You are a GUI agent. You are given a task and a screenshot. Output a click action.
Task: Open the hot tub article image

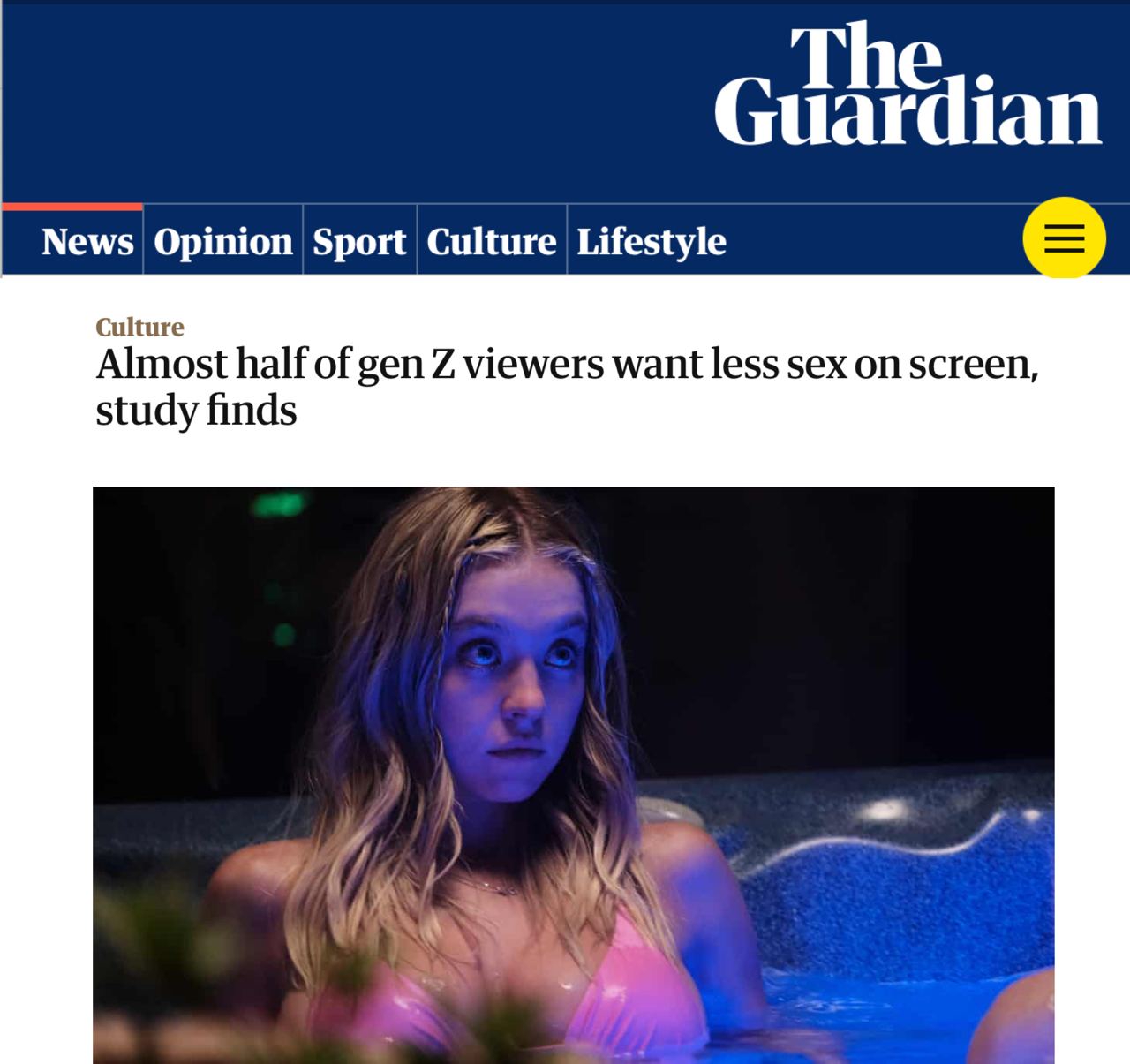(x=574, y=775)
